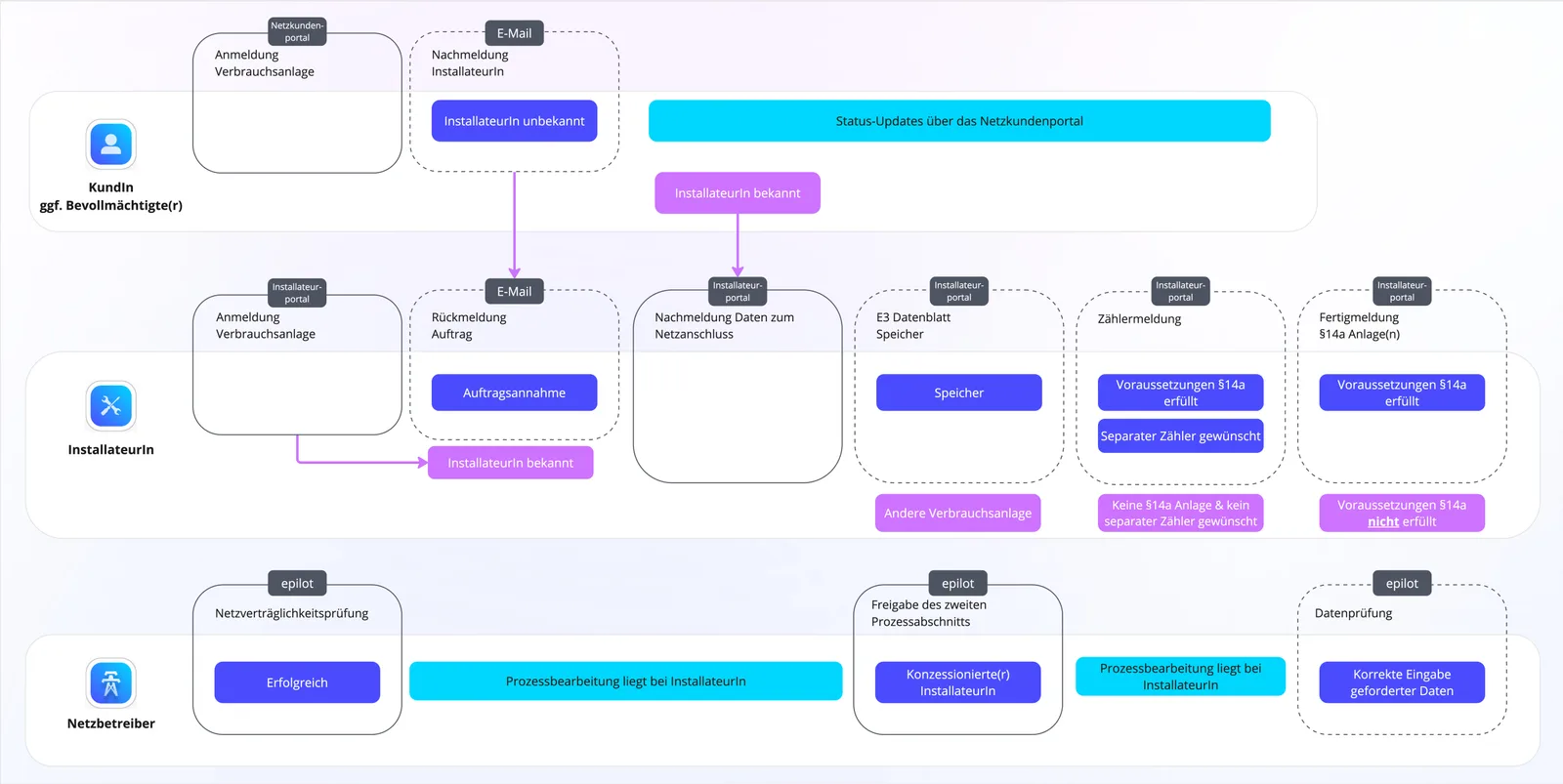
Task: Click Nachmeldung Daten zum Netzanschluss text
Action: click(725, 325)
